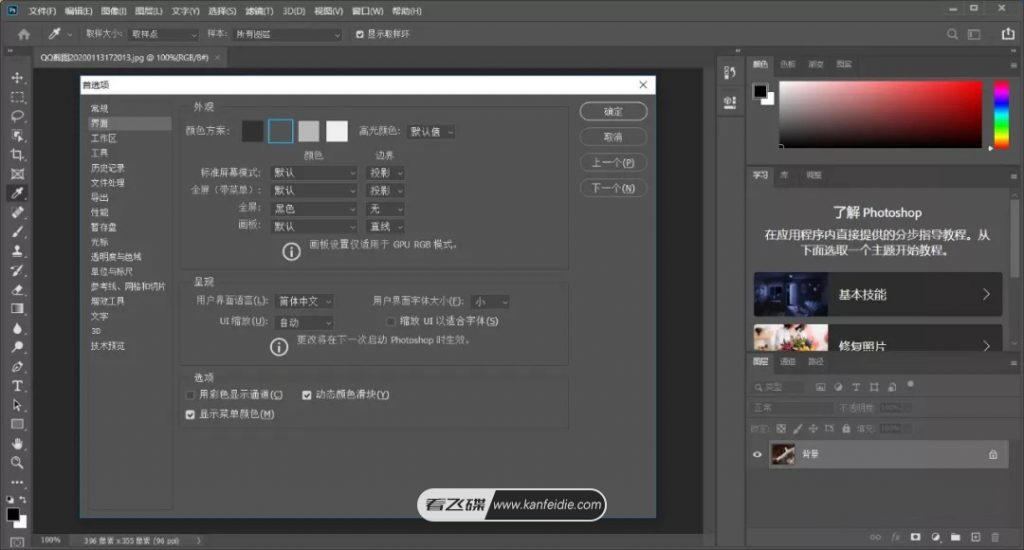Screen dimensions: 1024x550
Task: Open 修复照片 tutorial card
Action: pyautogui.click(x=878, y=338)
